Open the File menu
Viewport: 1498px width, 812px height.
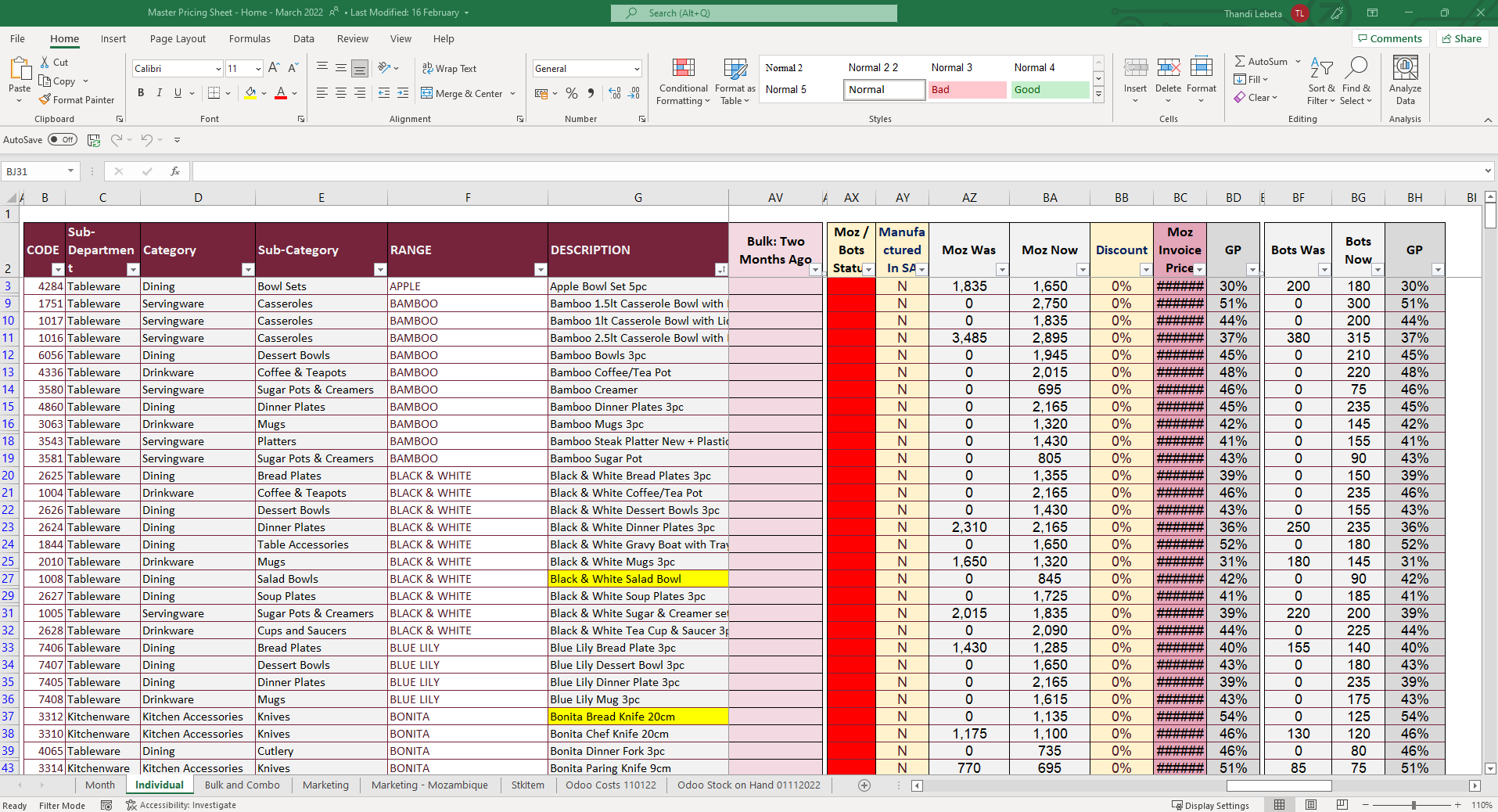(17, 39)
